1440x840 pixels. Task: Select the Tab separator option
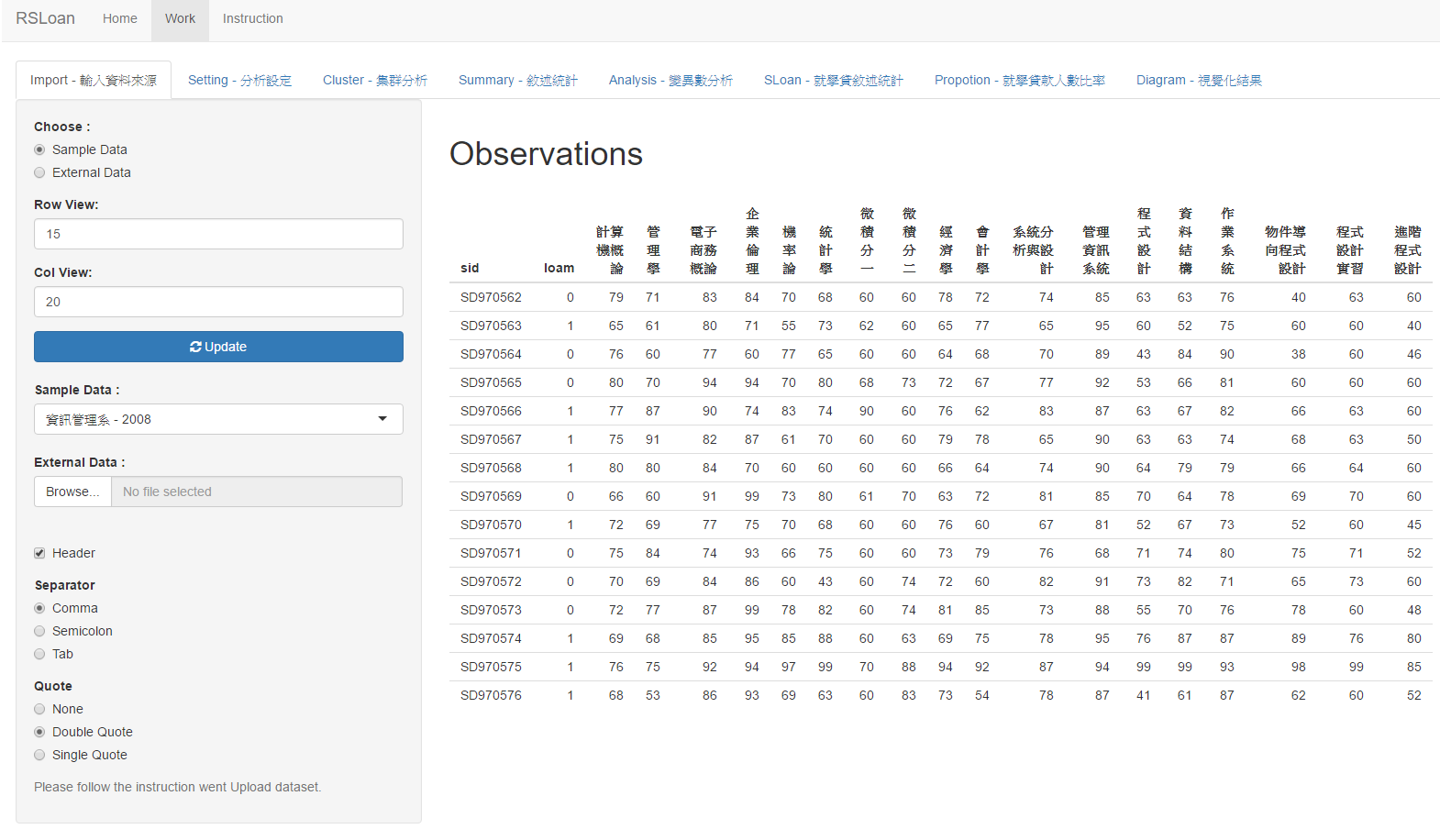tap(39, 654)
